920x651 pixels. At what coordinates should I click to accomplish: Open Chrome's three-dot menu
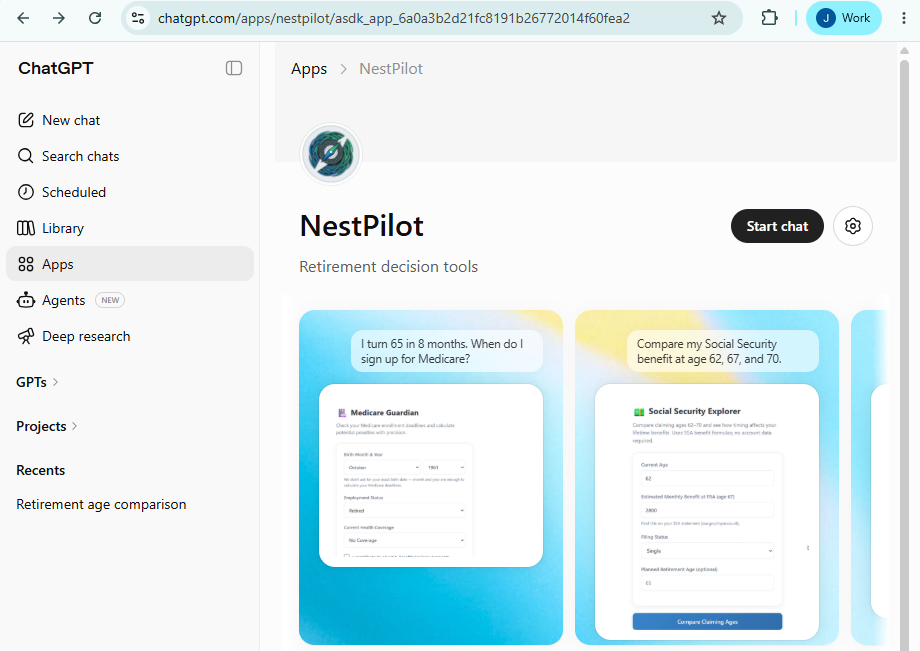click(x=904, y=18)
